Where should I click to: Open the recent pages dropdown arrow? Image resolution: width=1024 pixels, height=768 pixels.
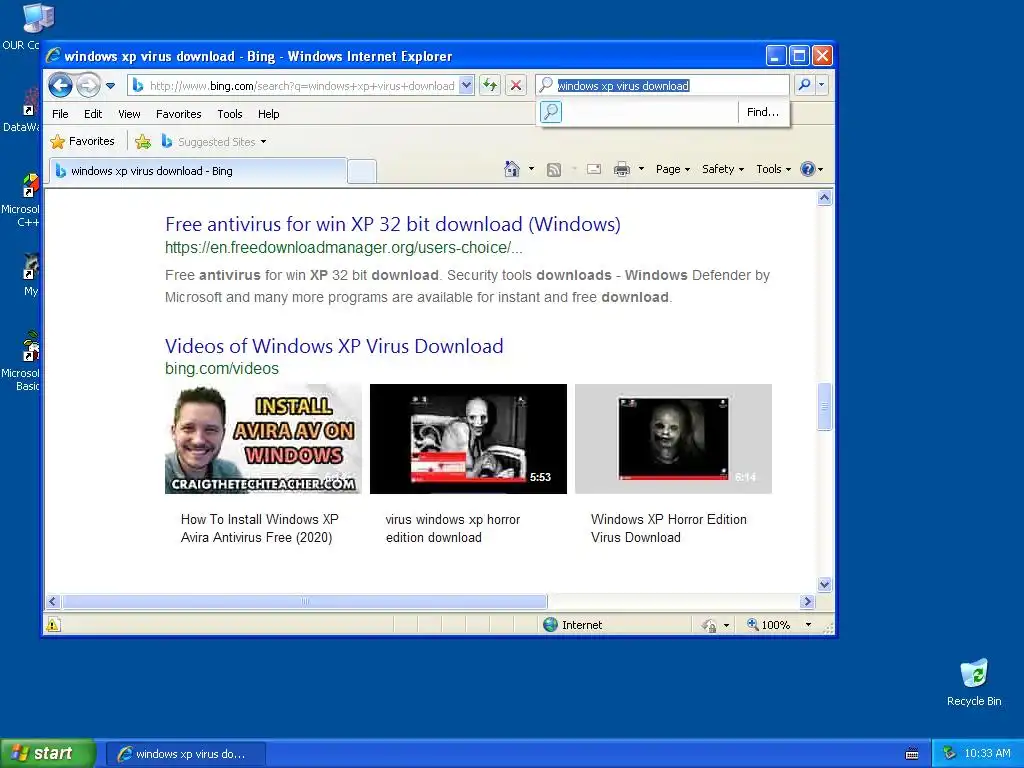(110, 86)
